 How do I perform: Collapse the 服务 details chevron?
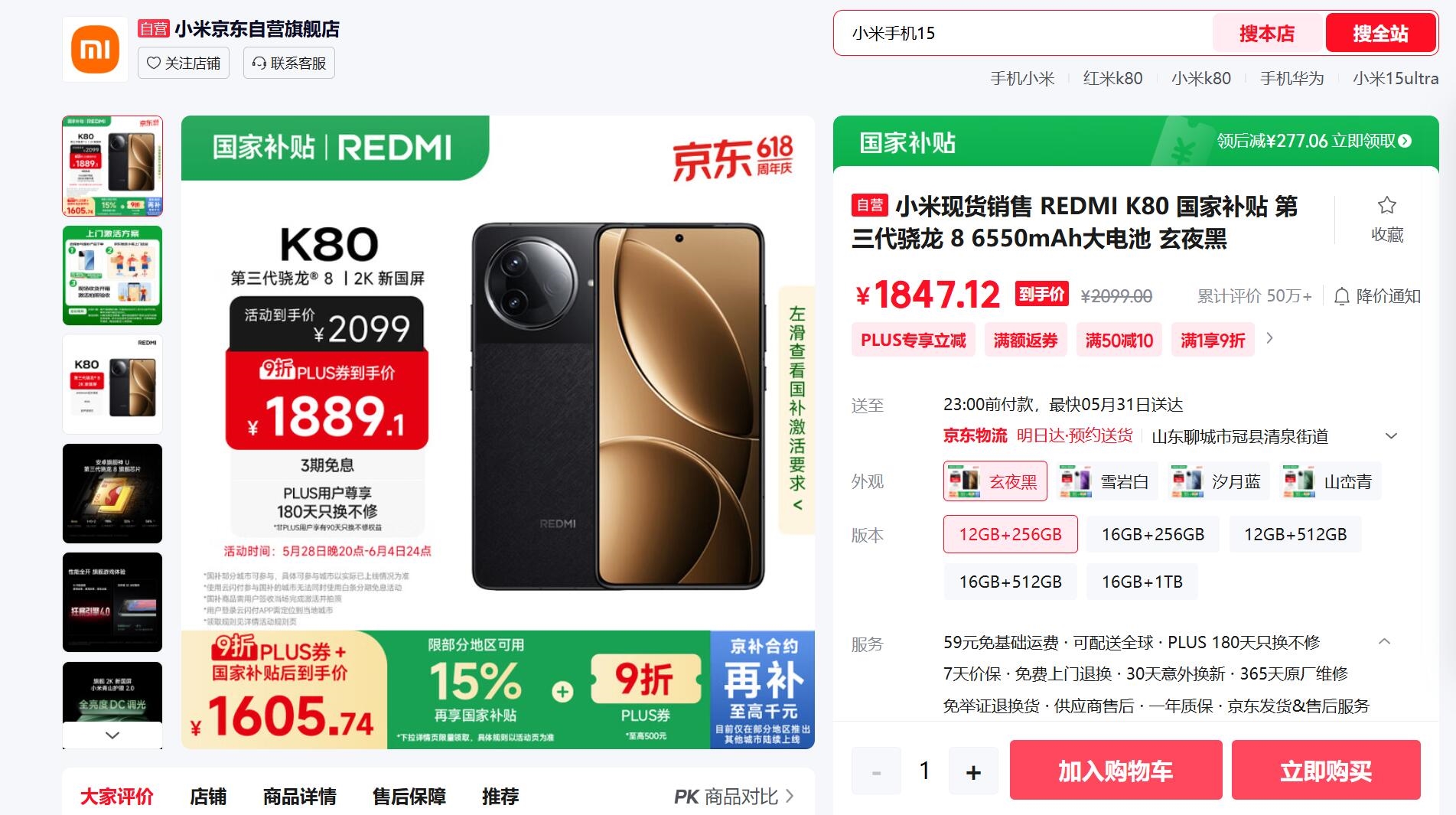(1384, 641)
